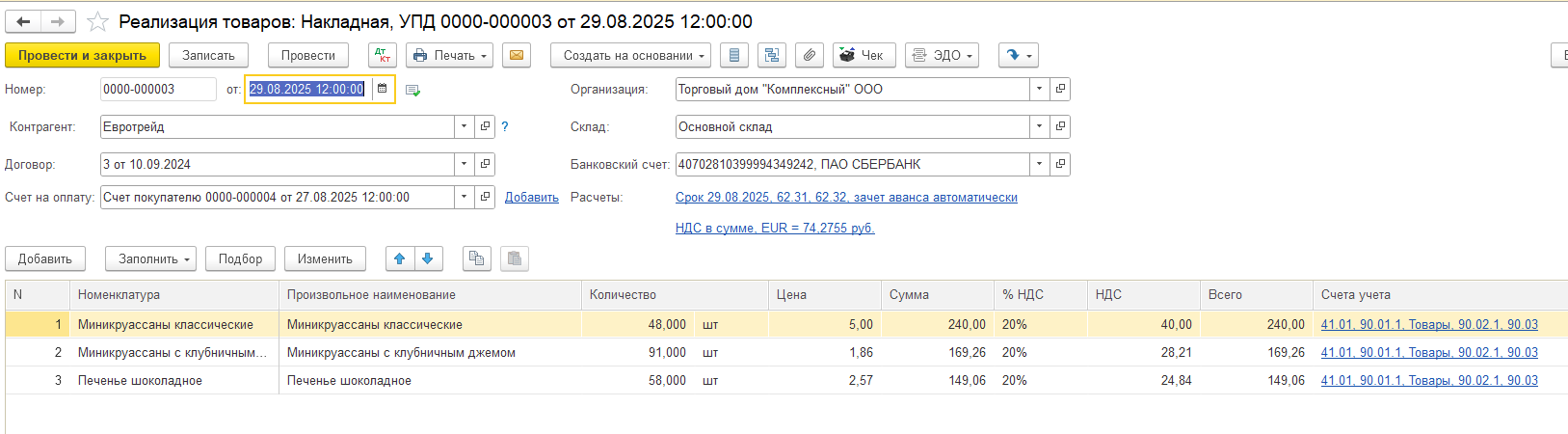Image resolution: width=1568 pixels, height=434 pixels.
Task: Open Контрагент Евротрейд card icon
Action: click(486, 126)
